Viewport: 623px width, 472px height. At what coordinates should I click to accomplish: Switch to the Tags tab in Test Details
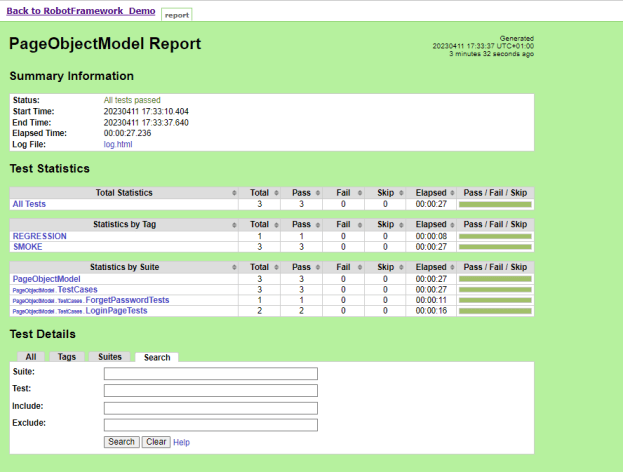tap(67, 357)
